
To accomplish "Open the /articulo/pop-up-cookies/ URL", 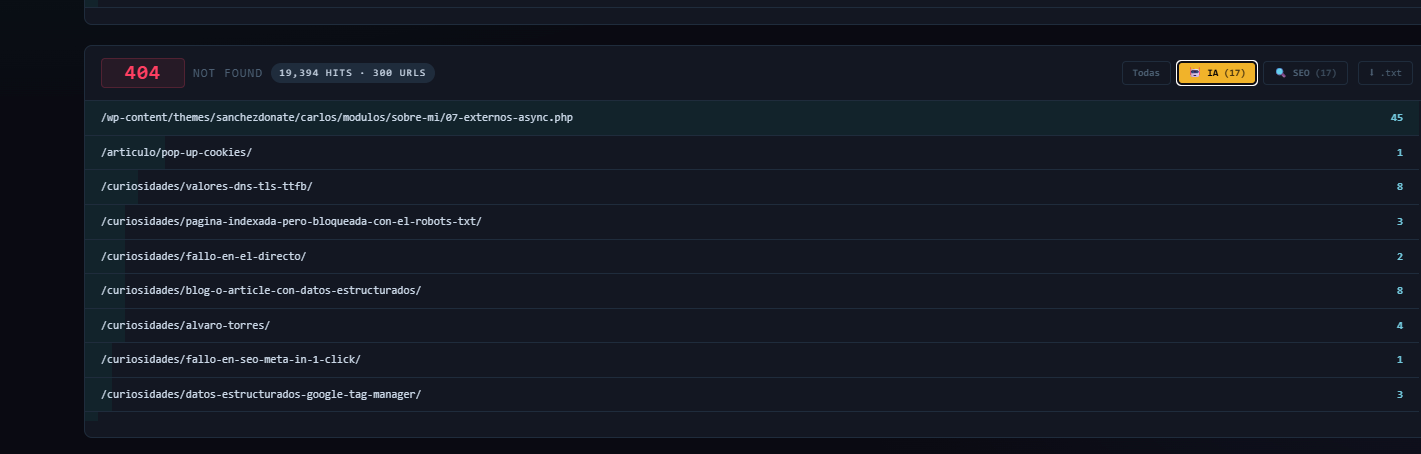I will click(177, 153).
